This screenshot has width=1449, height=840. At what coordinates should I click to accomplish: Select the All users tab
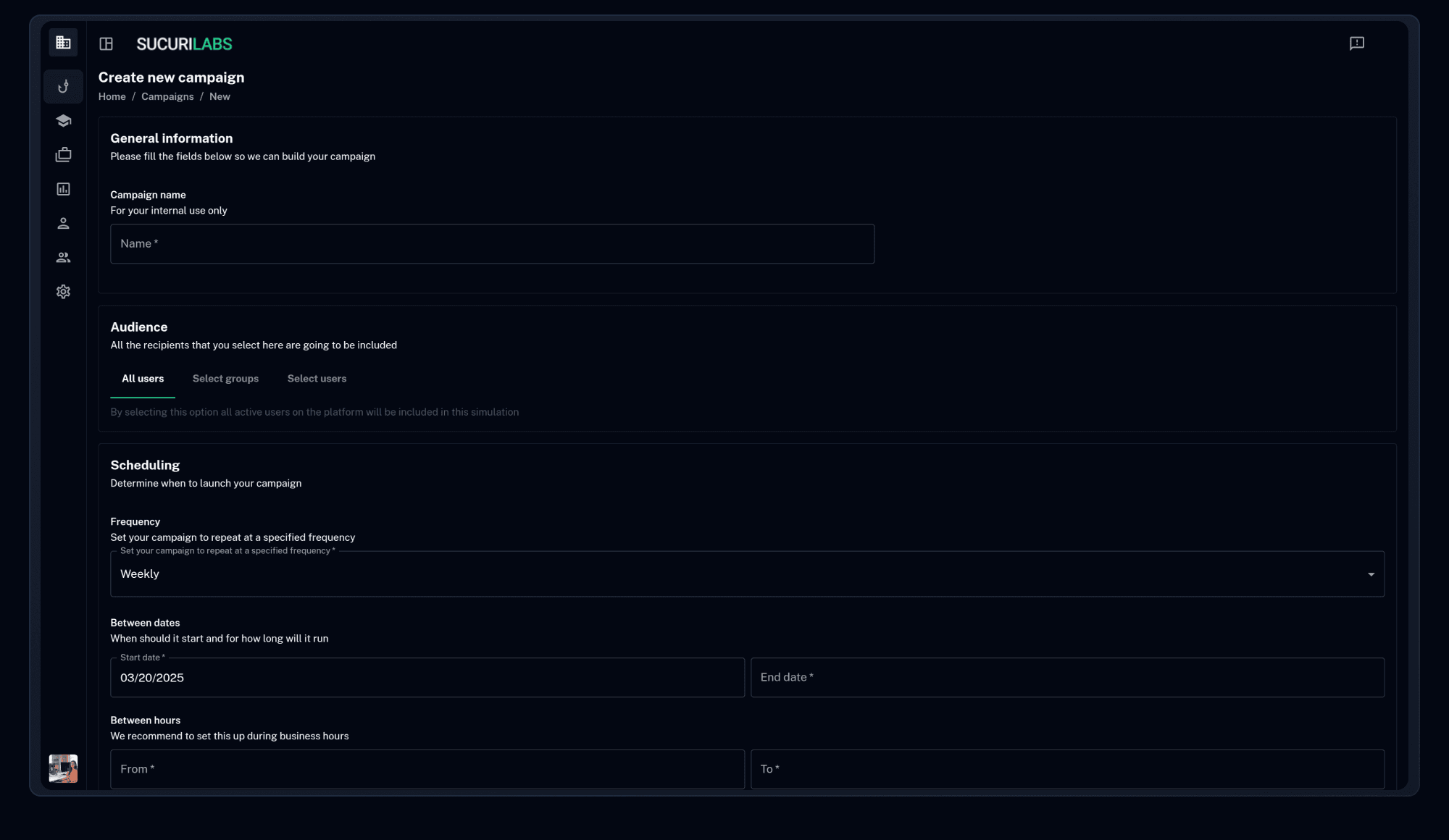pyautogui.click(x=143, y=379)
